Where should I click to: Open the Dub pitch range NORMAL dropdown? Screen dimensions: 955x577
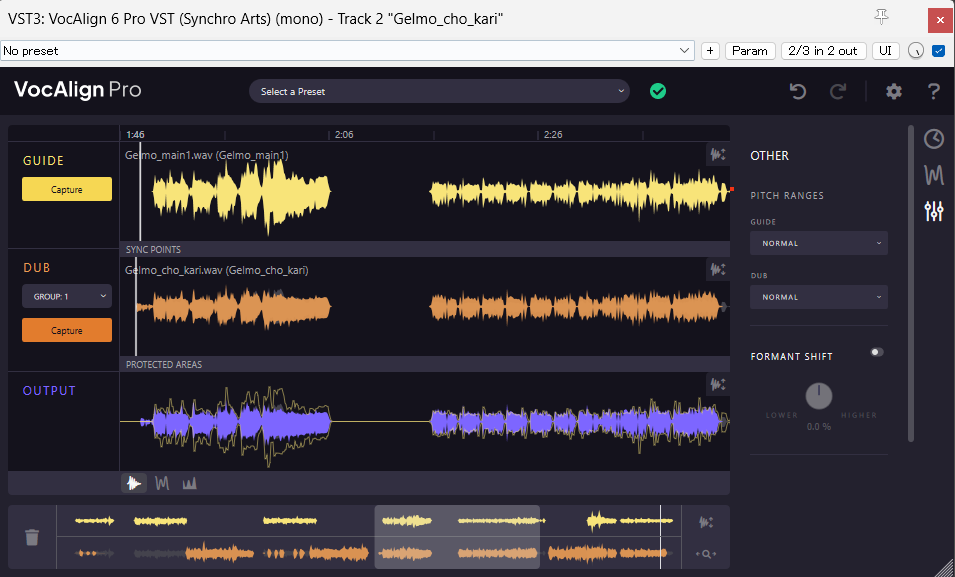tap(819, 297)
